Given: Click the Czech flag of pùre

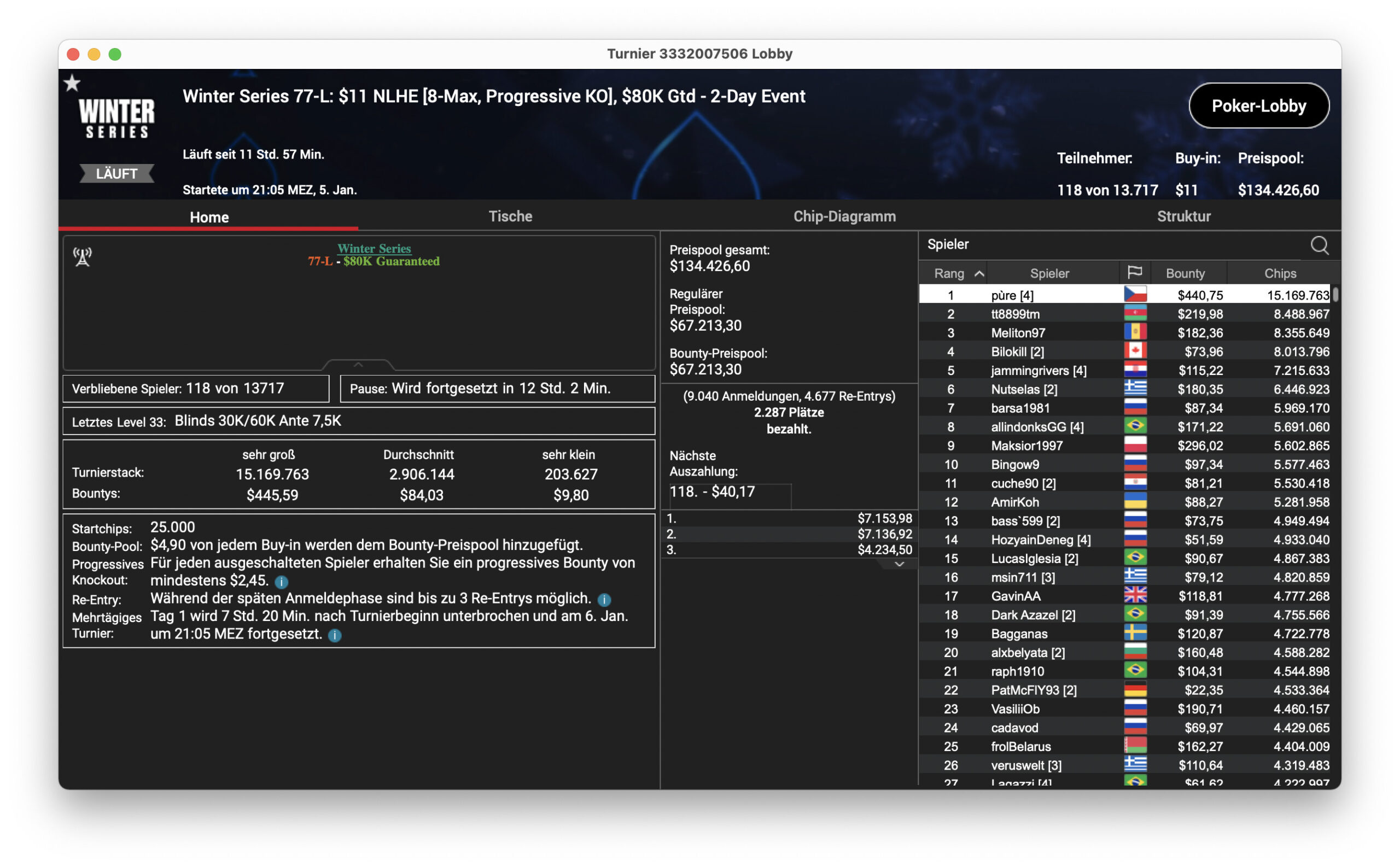Looking at the screenshot, I should (x=1135, y=295).
